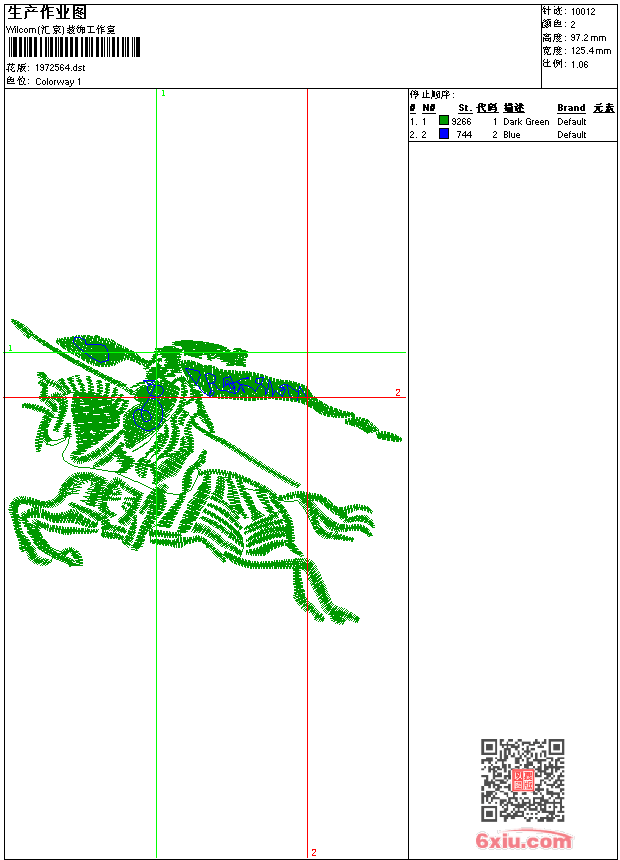Click the green knight embroidery design preview
This screenshot has width=620, height=860.
[x=206, y=472]
